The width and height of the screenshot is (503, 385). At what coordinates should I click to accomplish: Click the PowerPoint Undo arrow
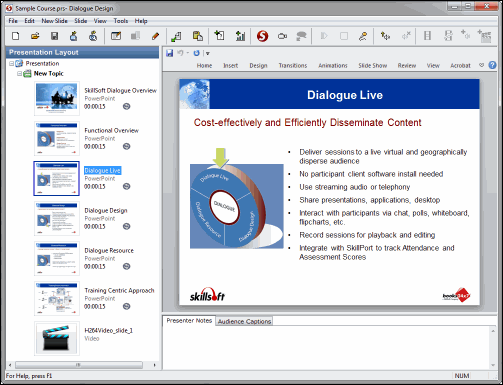pyautogui.click(x=180, y=53)
